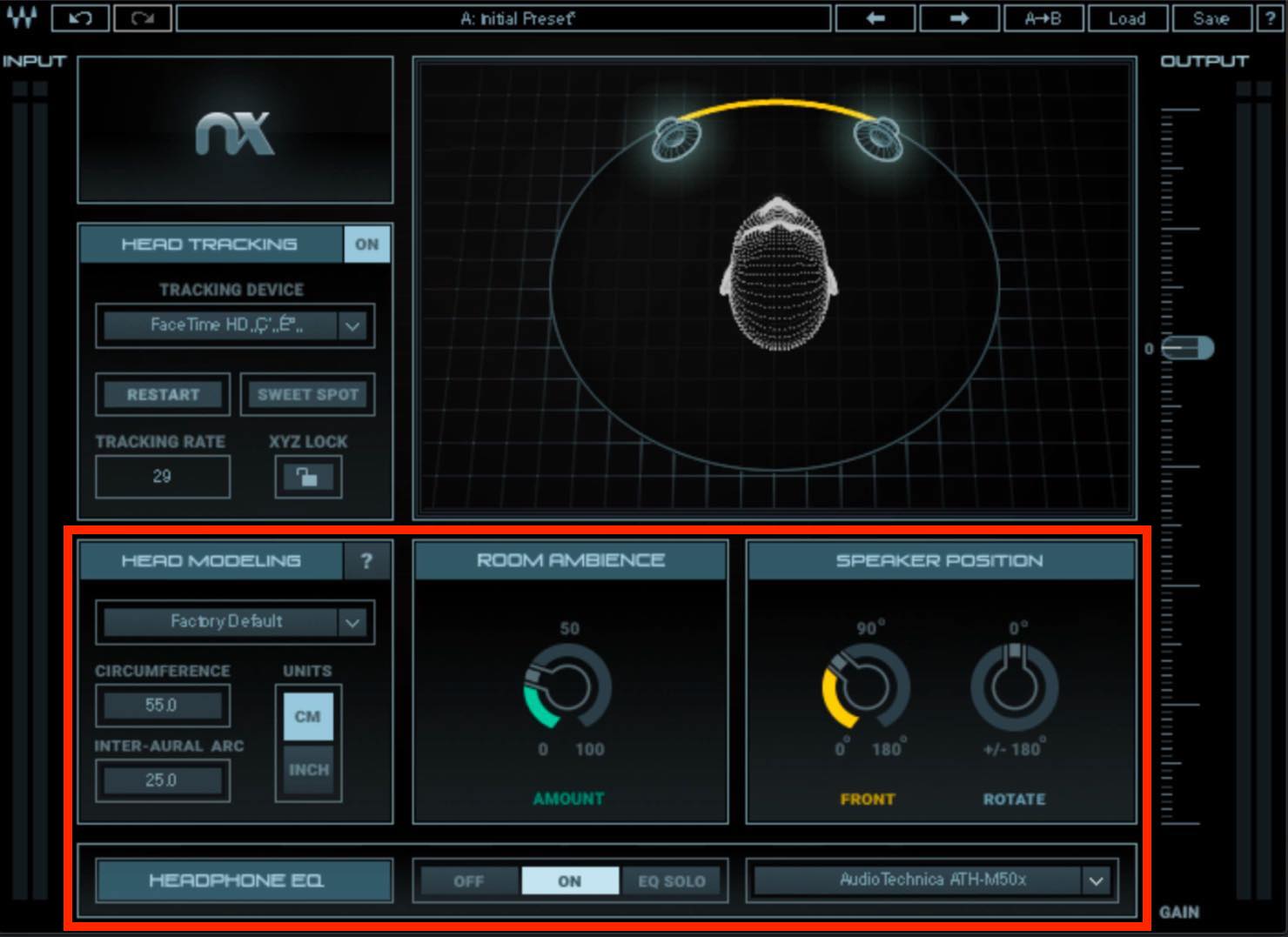This screenshot has width=1288, height=937.
Task: Click the Tracking Rate value field
Action: click(163, 477)
